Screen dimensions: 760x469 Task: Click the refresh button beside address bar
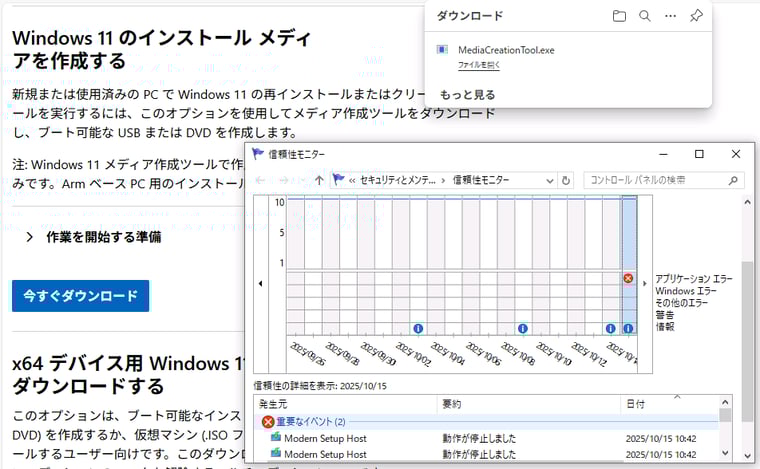click(x=566, y=181)
